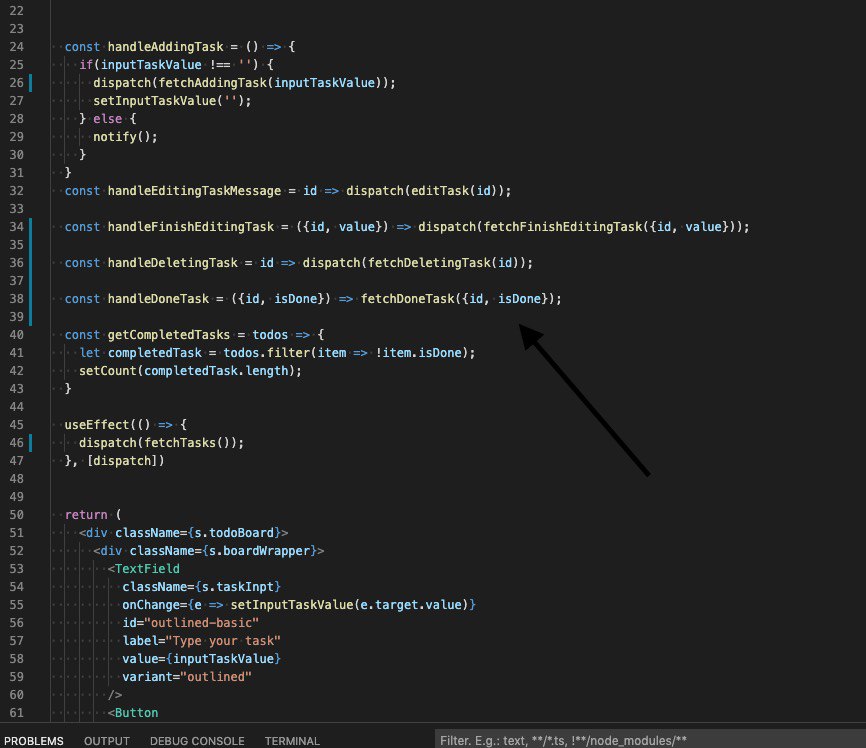
Task: Click the handleDeletingTask constant name
Action: click(x=172, y=263)
